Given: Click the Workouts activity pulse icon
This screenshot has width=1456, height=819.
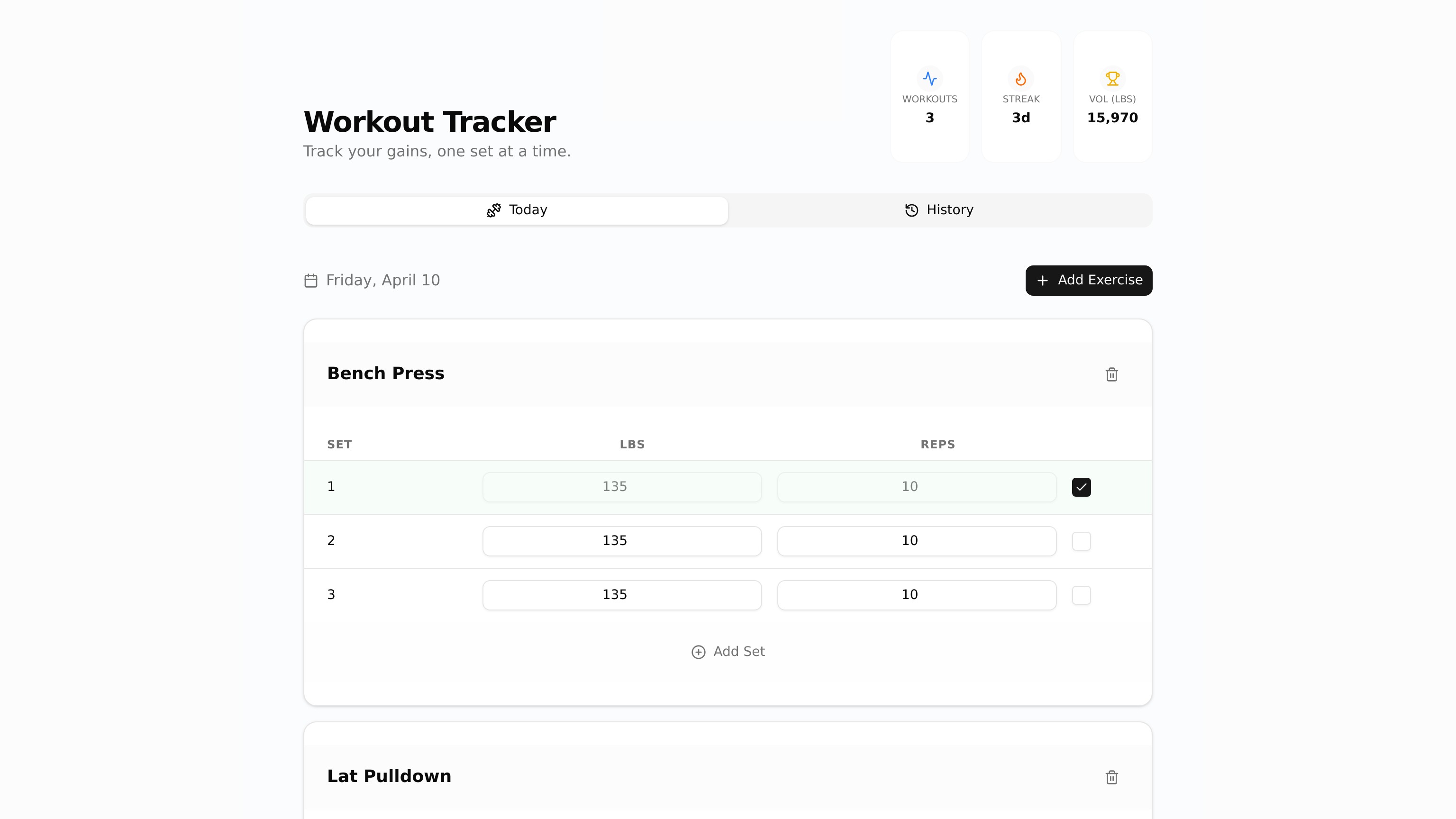Looking at the screenshot, I should tap(929, 79).
